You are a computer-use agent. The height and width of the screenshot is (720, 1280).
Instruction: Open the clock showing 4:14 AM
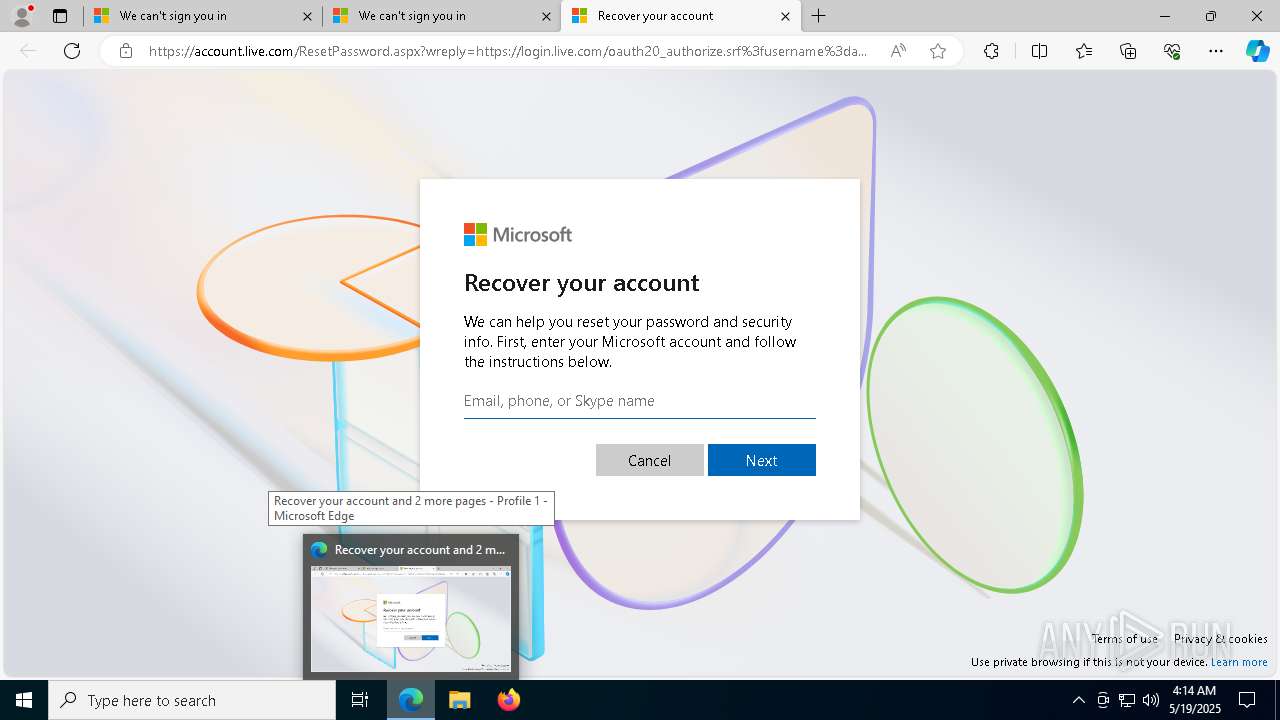click(x=1193, y=700)
